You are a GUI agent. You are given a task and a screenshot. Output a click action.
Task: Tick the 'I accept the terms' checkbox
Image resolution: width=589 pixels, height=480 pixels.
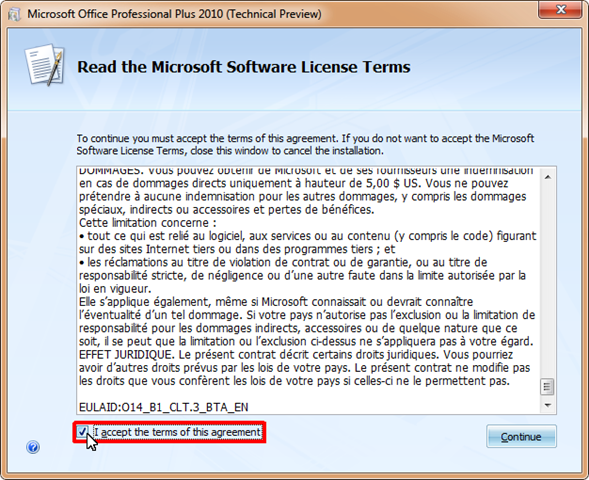pyautogui.click(x=82, y=432)
